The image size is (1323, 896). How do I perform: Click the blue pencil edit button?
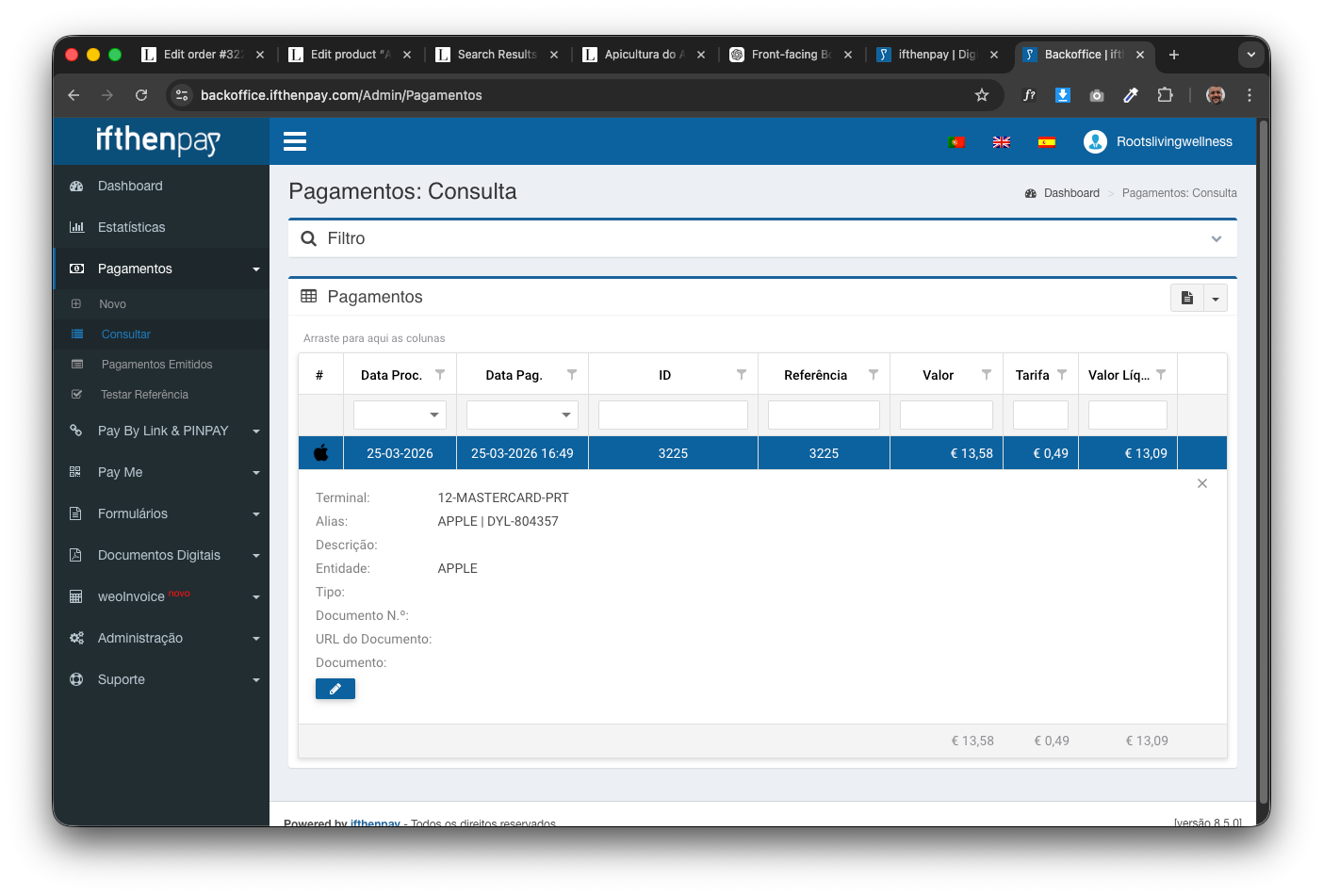[x=335, y=689]
